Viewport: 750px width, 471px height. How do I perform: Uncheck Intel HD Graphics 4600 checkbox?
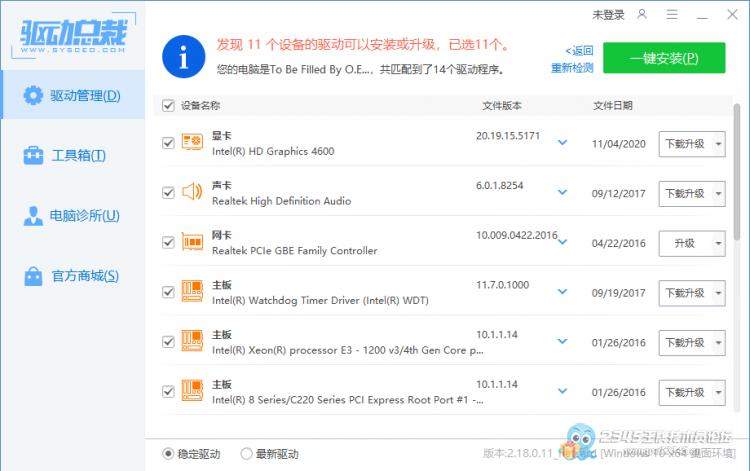tap(168, 142)
